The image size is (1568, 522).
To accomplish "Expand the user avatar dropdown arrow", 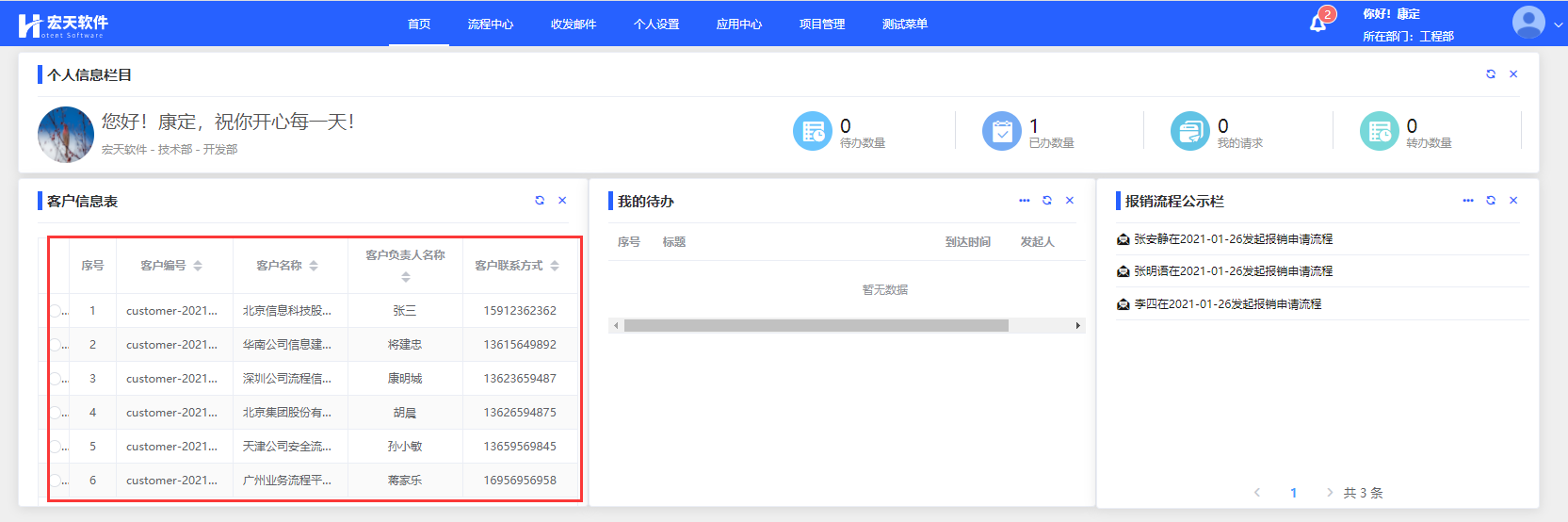I will point(1559,25).
